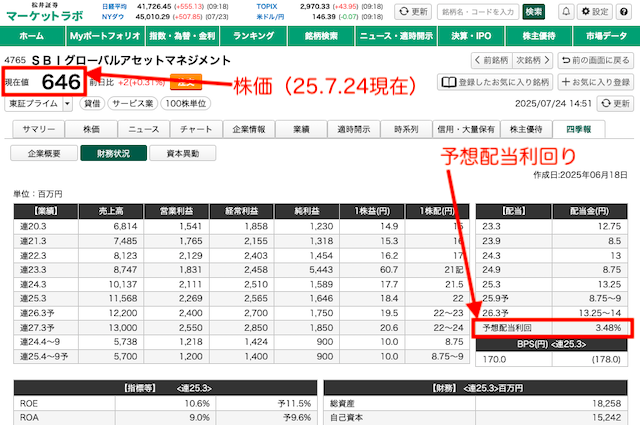Image resolution: width=640 pixels, height=425 pixels.
Task: Open the 株主優待 main menu
Action: 539,36
